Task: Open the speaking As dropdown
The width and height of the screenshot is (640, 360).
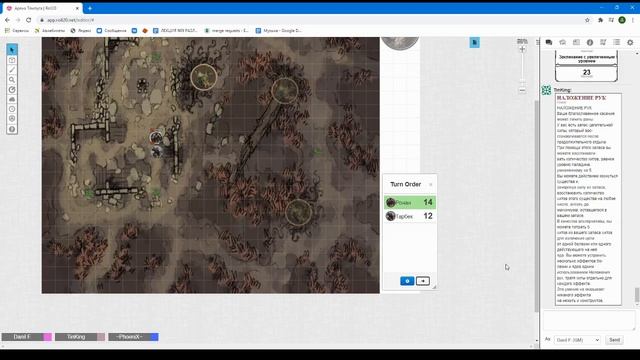Action: pos(577,340)
